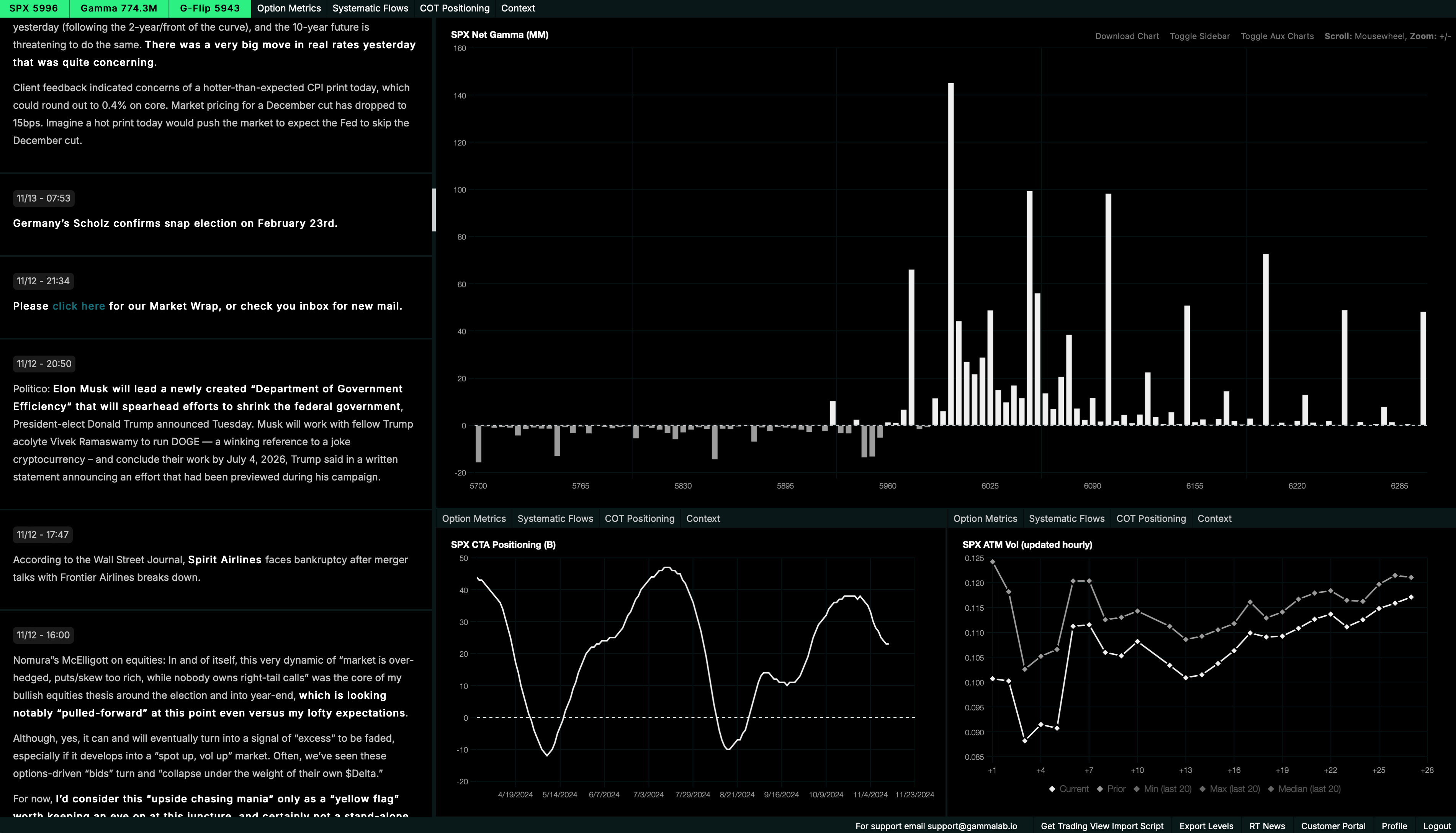The image size is (1456, 833).
Task: Click the news feed scrollbar thumb
Action: pos(433,209)
